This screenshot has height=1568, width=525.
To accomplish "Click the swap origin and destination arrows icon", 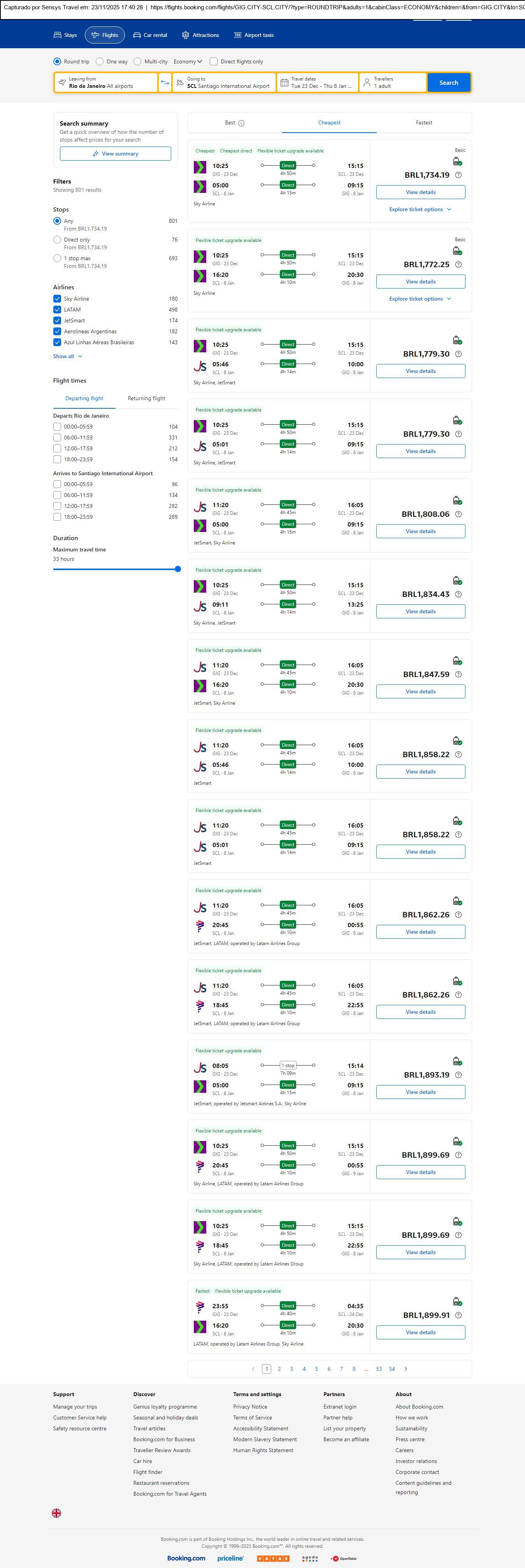I will pos(165,83).
